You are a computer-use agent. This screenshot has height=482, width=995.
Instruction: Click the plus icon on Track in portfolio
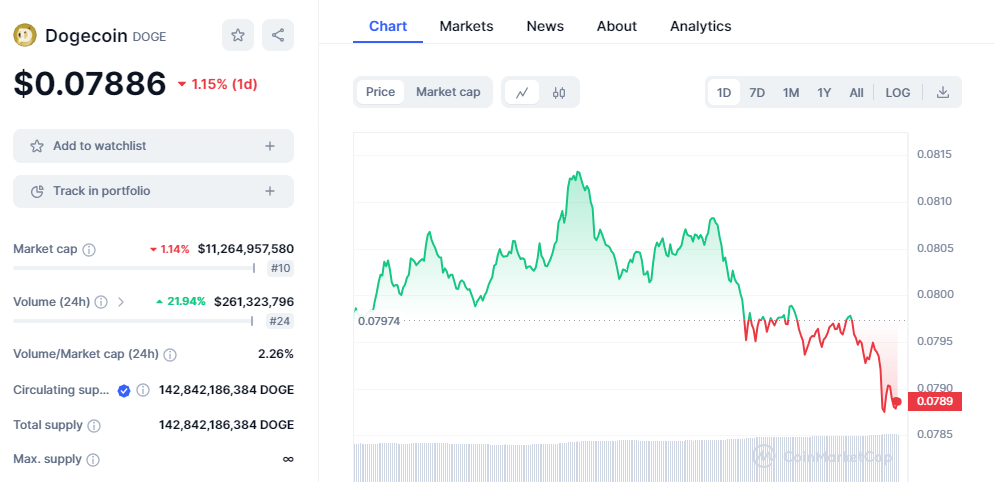pyautogui.click(x=270, y=191)
